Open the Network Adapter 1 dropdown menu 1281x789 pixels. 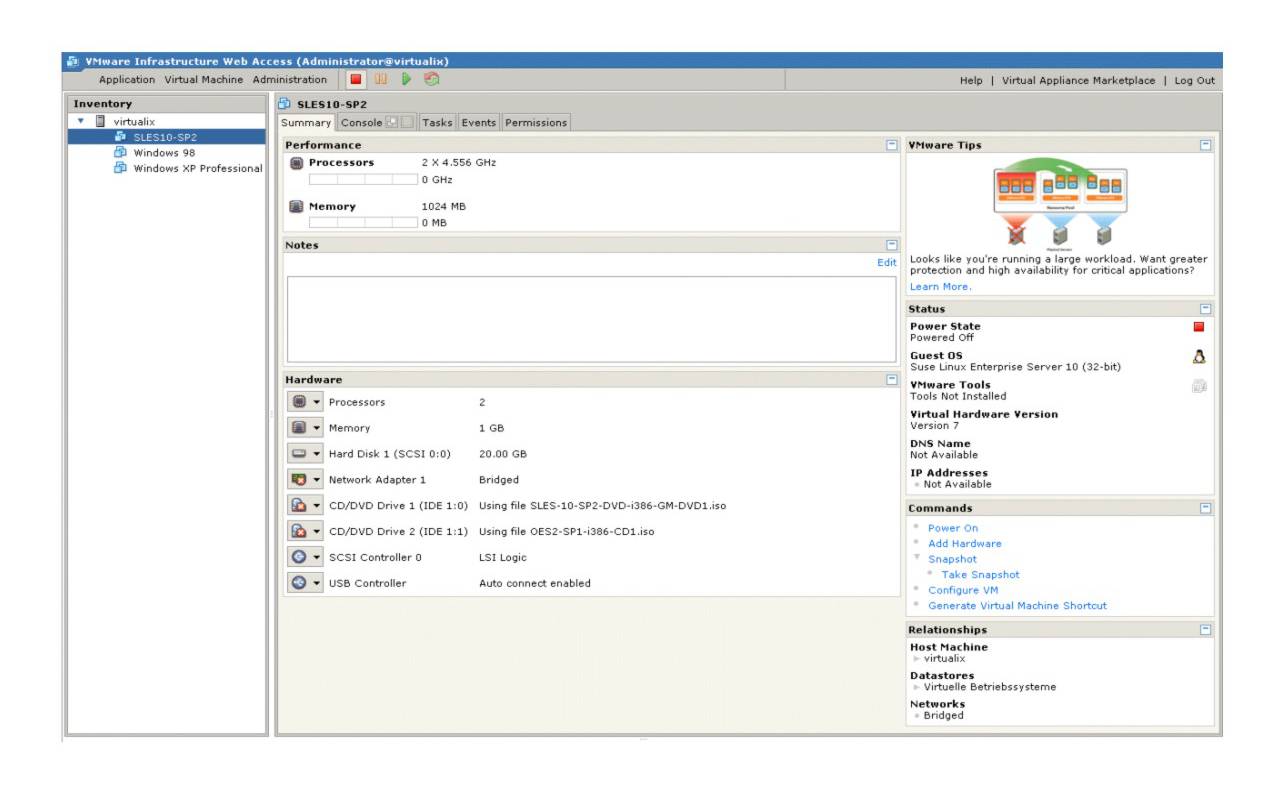click(317, 480)
